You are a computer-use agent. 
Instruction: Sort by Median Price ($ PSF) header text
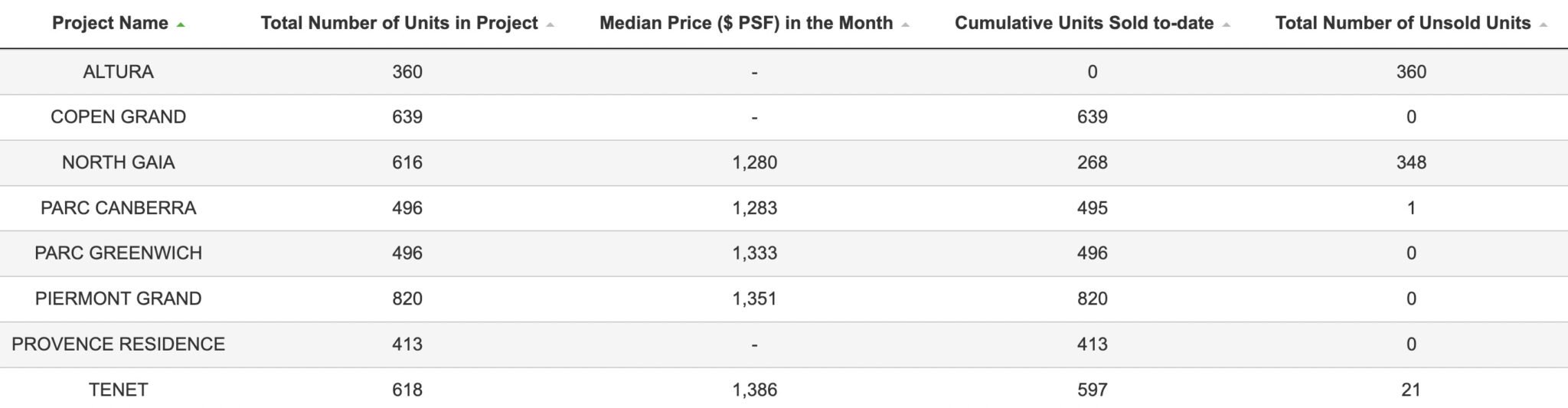click(746, 24)
